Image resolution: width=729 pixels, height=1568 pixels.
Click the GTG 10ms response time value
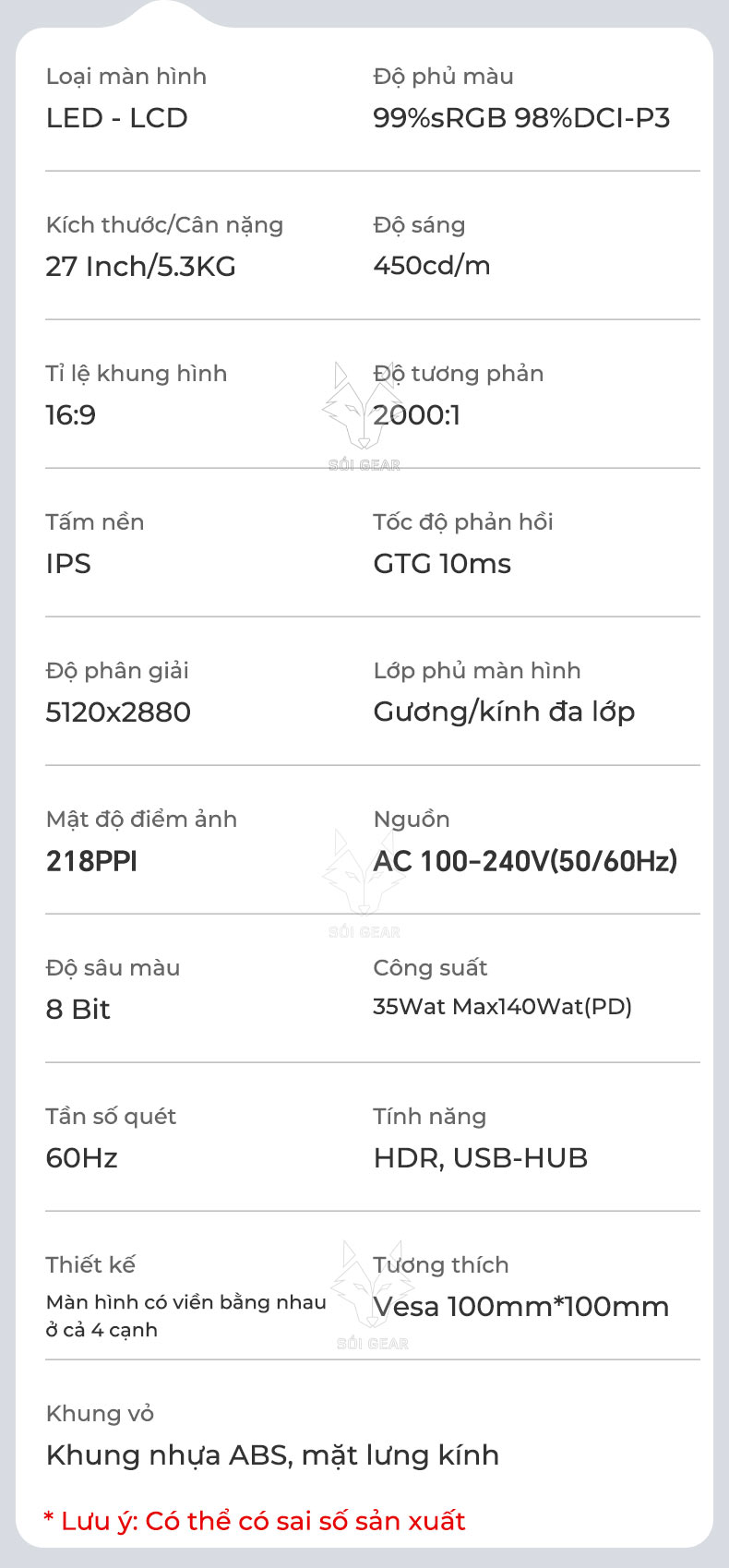(442, 564)
